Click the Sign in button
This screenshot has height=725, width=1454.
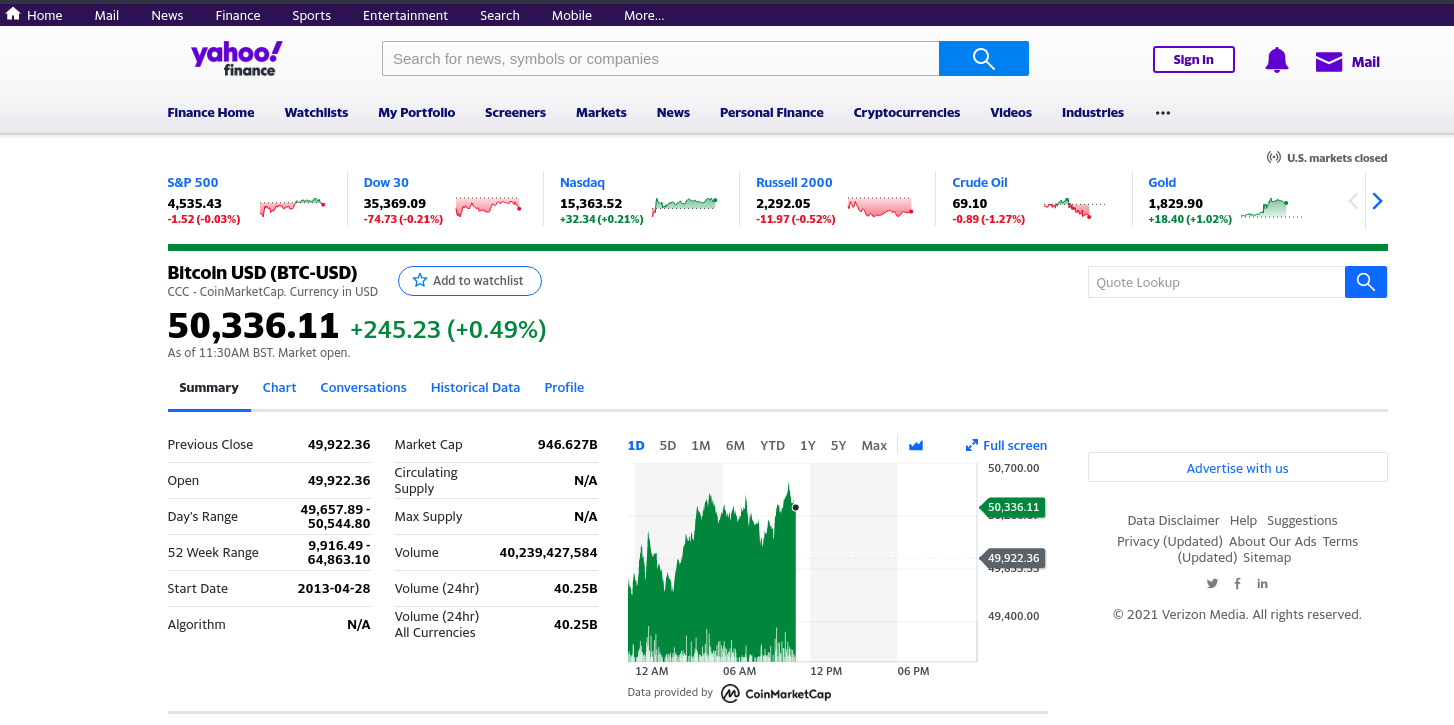point(1194,60)
